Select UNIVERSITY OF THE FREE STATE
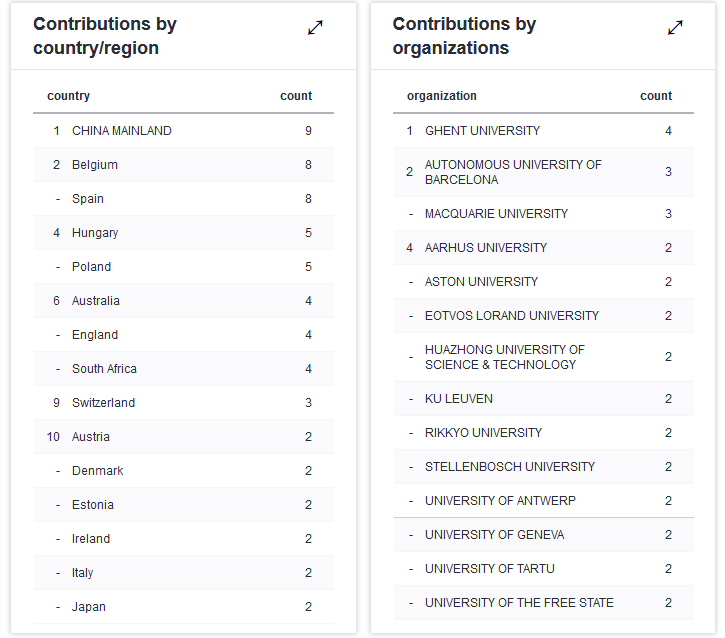 click(x=519, y=603)
